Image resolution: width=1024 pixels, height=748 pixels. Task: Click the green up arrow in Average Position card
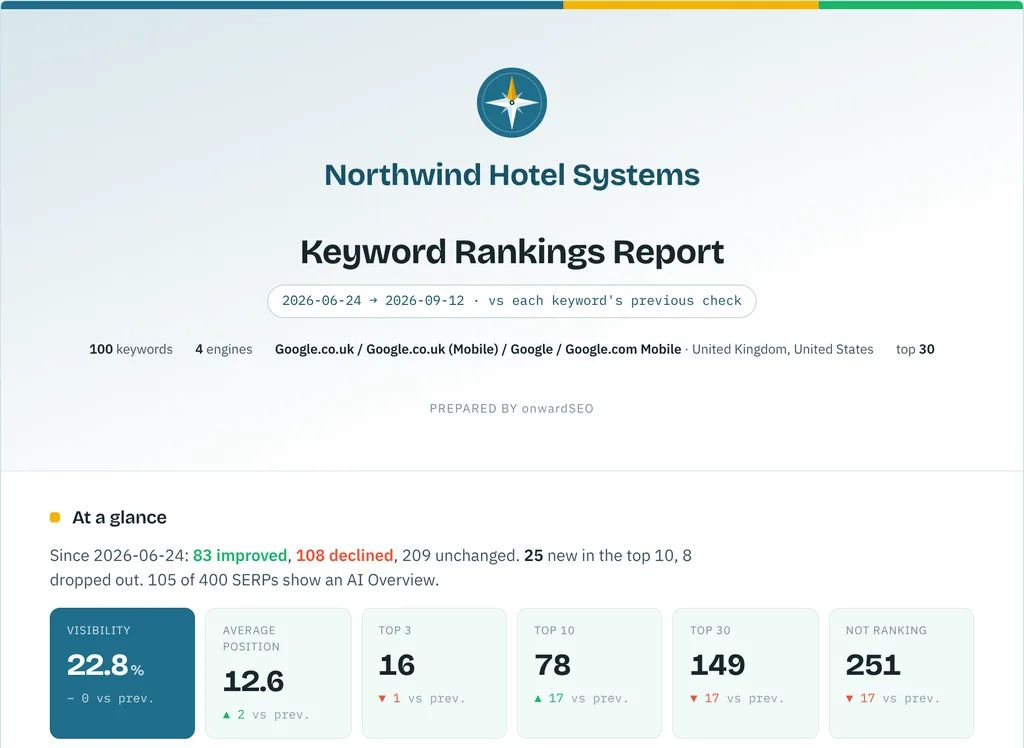point(227,715)
